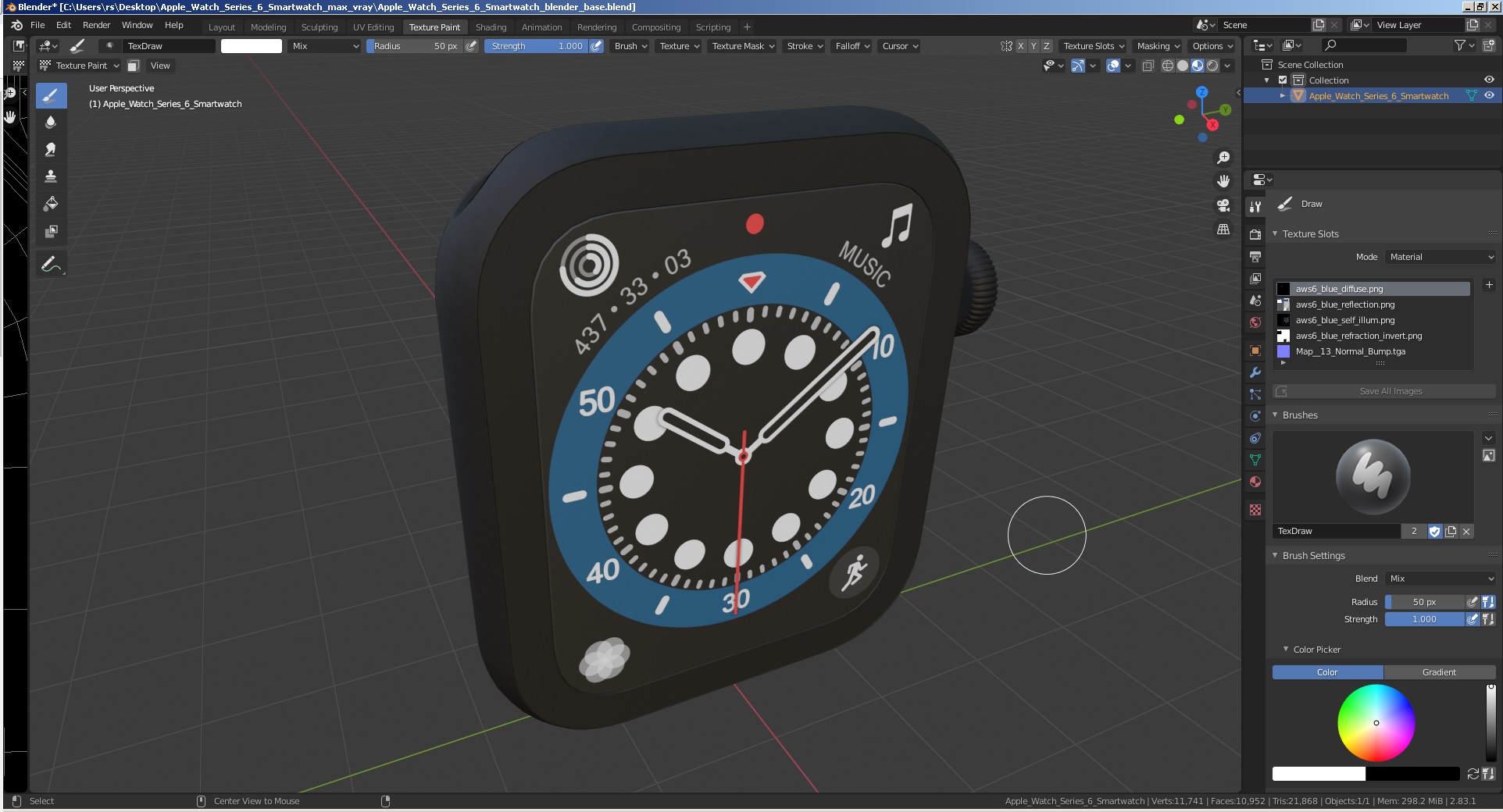Image resolution: width=1503 pixels, height=812 pixels.
Task: Open Texture checker properties tab
Action: click(x=1255, y=510)
